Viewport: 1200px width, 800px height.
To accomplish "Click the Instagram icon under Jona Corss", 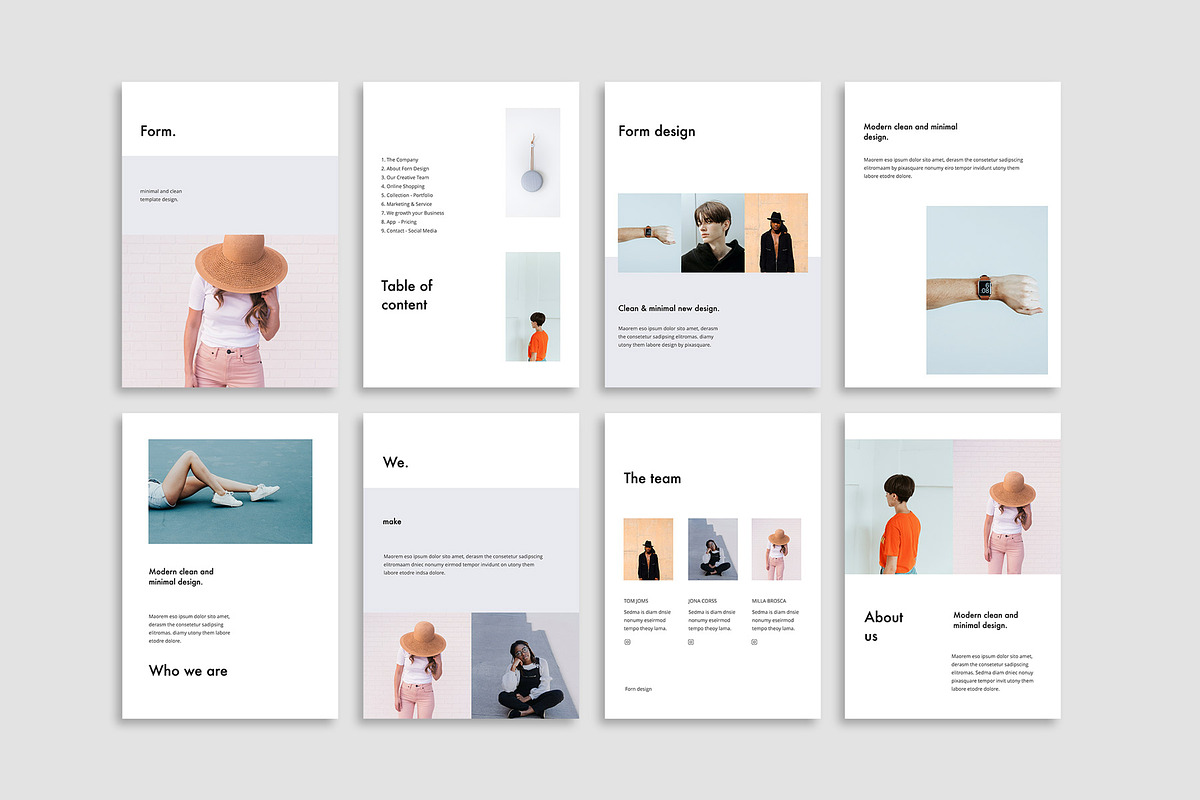I will (x=691, y=642).
